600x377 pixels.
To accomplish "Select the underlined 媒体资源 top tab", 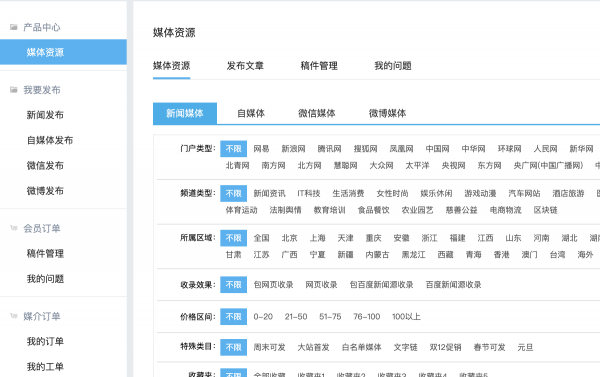I will pyautogui.click(x=171, y=66).
